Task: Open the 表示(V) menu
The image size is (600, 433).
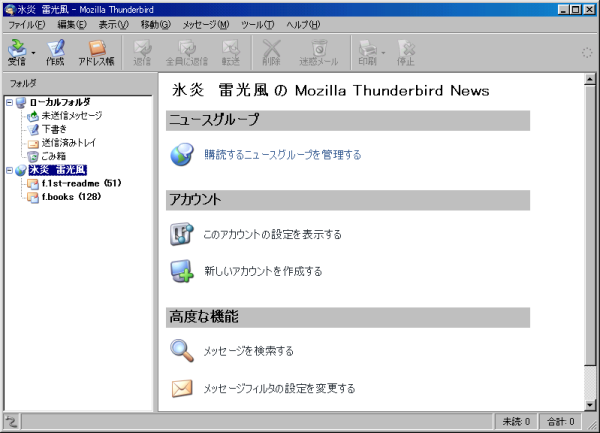Action: click(114, 25)
